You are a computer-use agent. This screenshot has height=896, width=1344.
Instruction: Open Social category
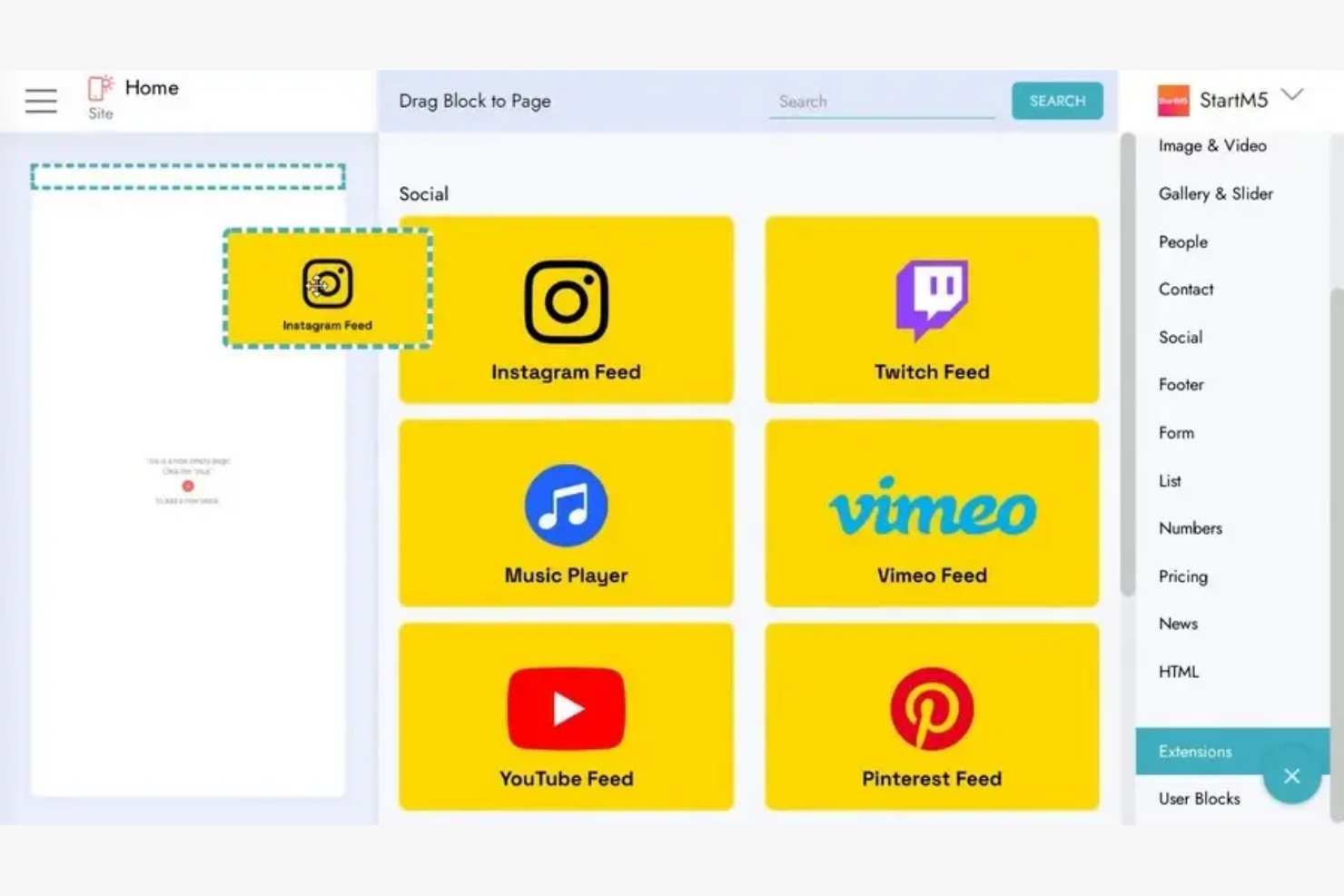pos(1181,337)
